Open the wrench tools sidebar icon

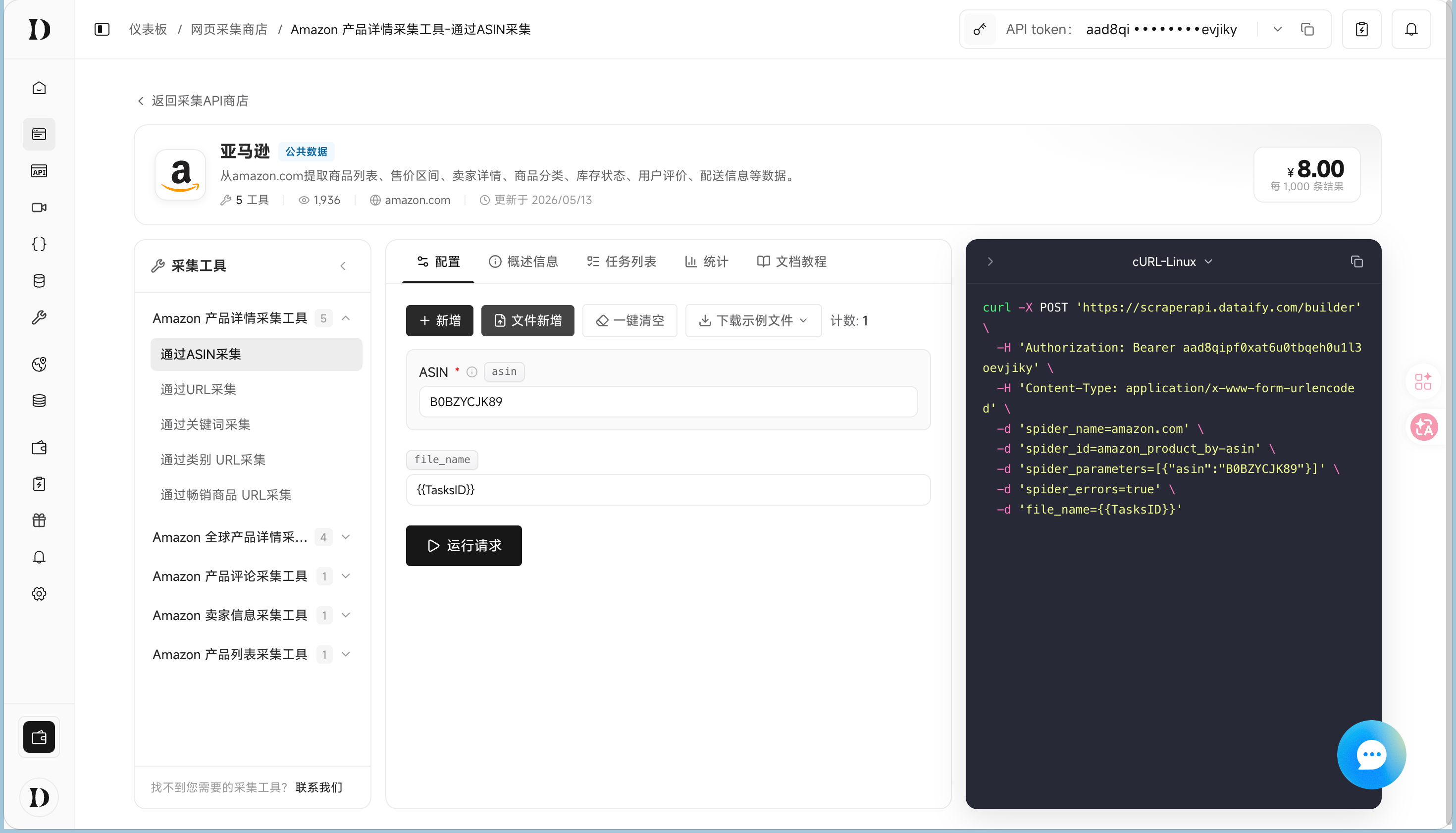click(39, 317)
